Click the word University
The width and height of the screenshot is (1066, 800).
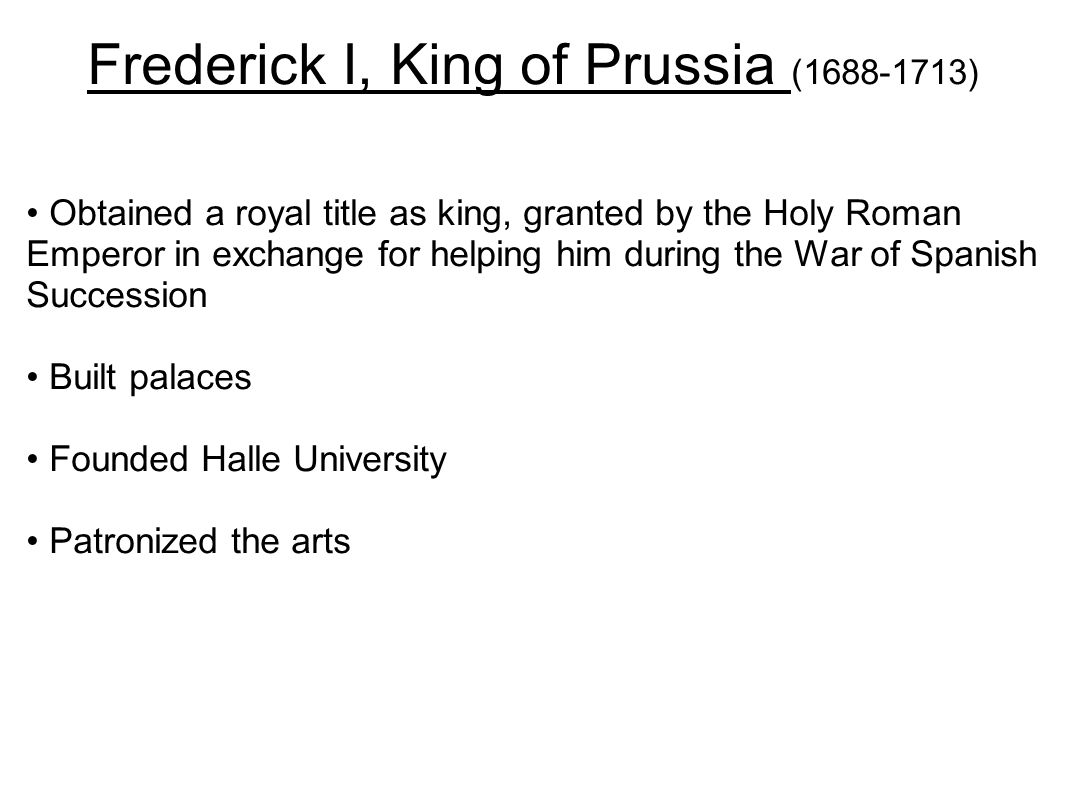[370, 459]
